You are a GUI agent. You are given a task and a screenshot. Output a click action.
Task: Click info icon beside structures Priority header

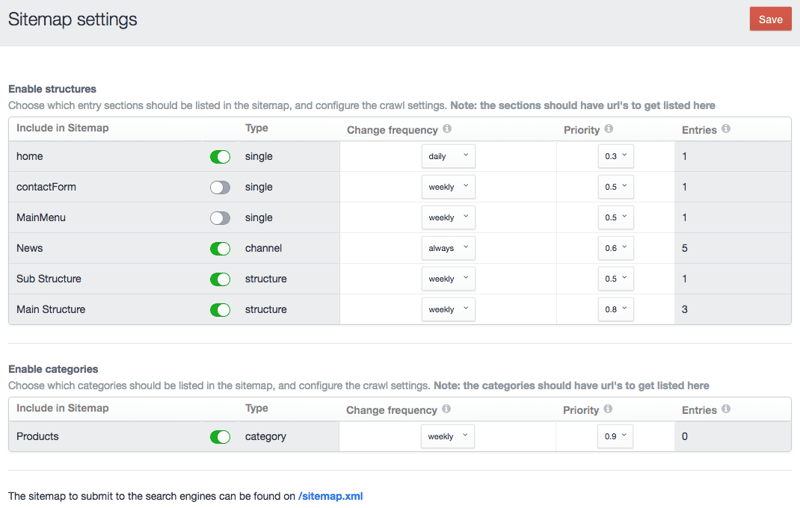(609, 129)
